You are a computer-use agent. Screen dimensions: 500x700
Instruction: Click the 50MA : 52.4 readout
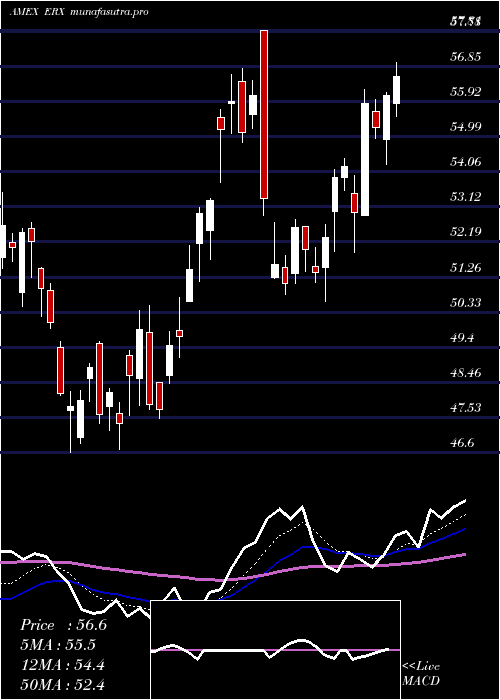(x=62, y=684)
